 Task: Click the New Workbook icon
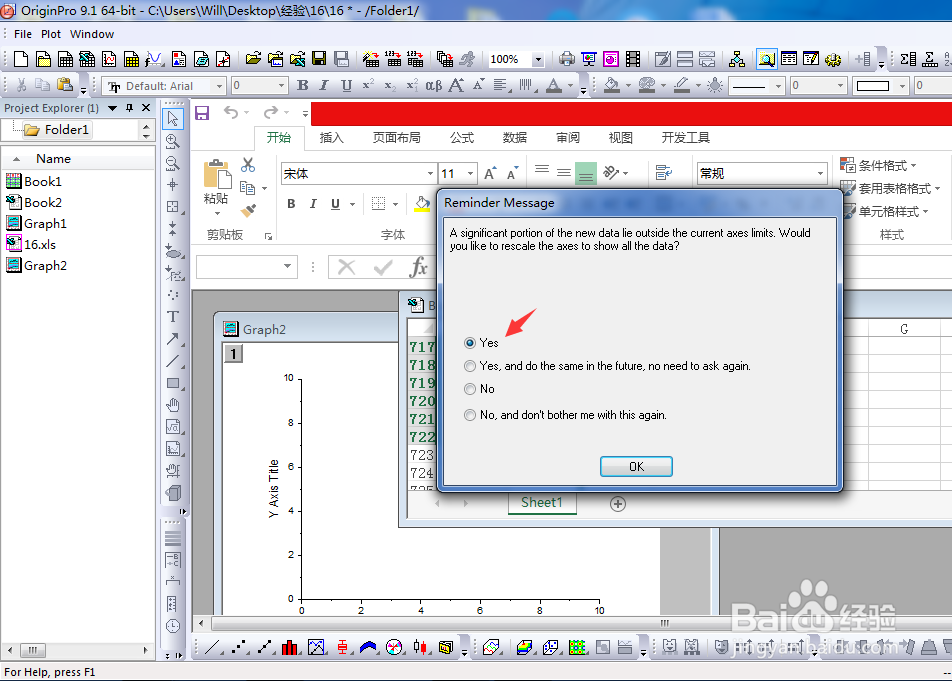(x=65, y=59)
